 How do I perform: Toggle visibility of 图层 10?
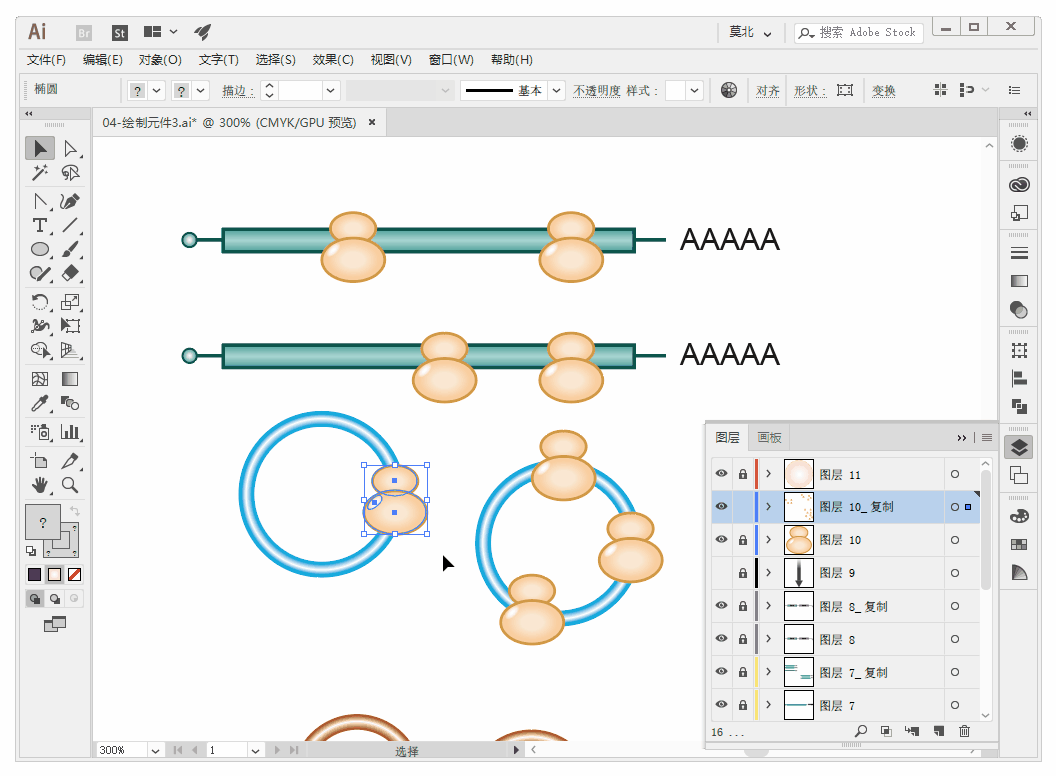pos(721,540)
